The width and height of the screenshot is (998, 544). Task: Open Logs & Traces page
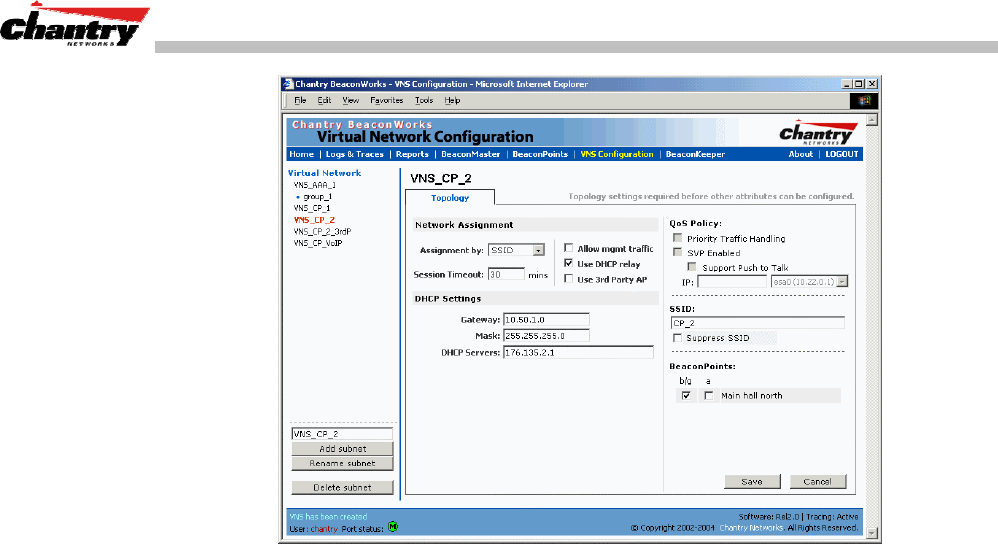(x=355, y=154)
